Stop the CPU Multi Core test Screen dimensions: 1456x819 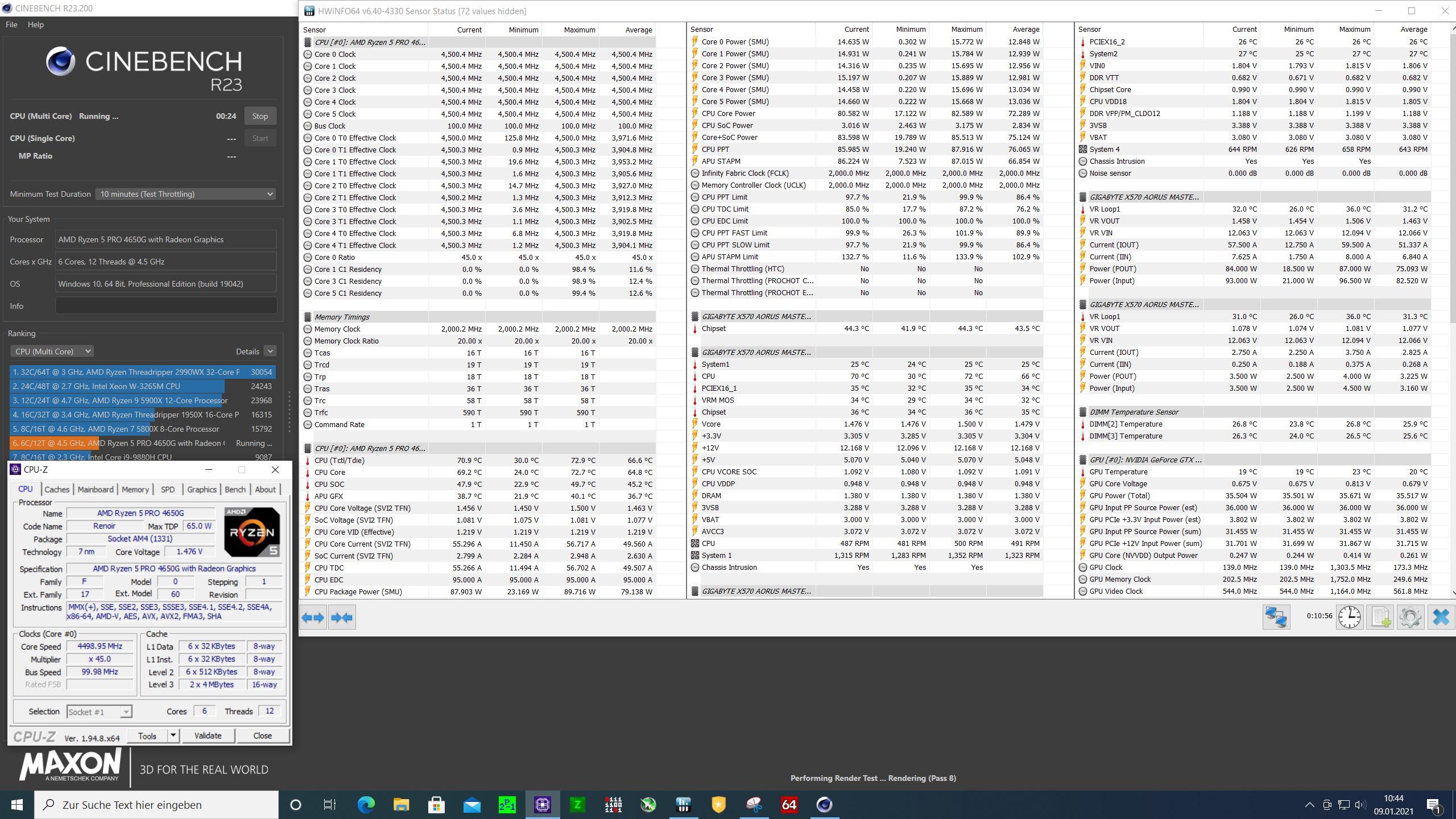pos(260,116)
